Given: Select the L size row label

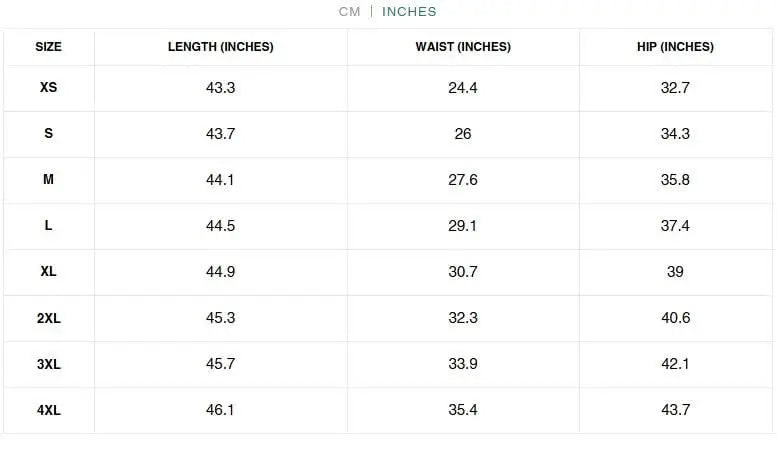Looking at the screenshot, I should click(x=48, y=226).
